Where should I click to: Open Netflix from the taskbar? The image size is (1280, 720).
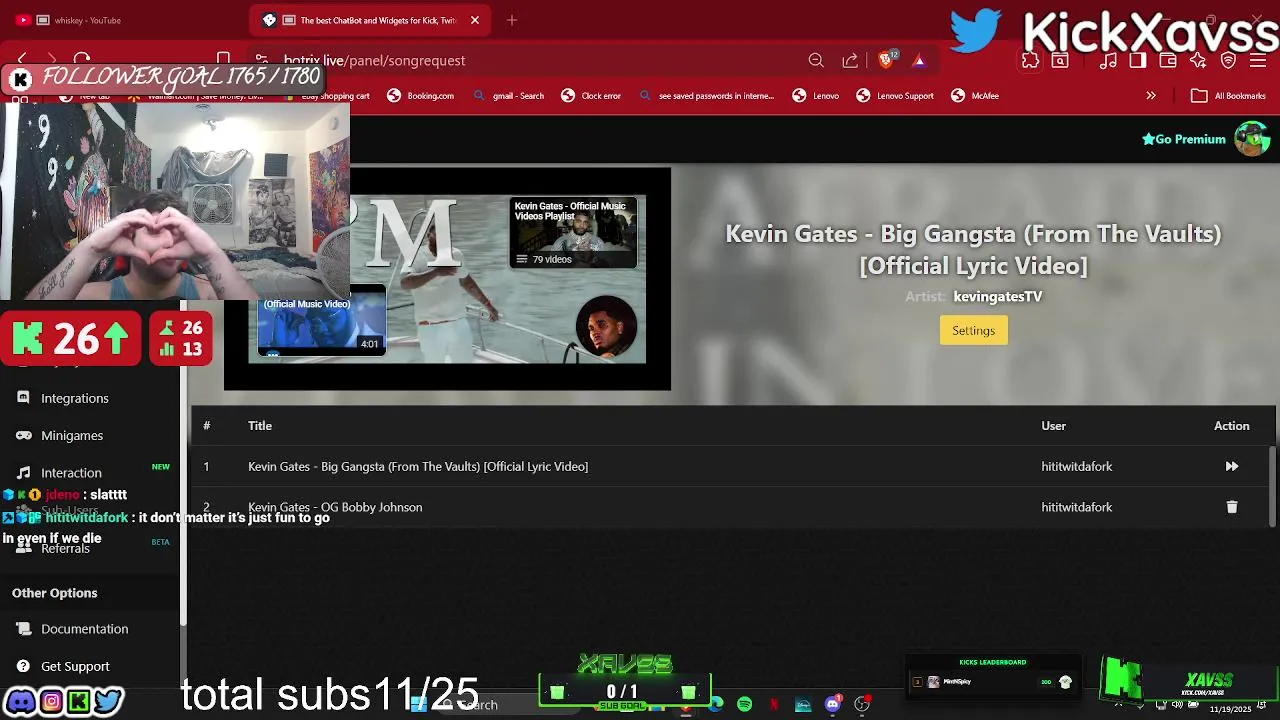pos(774,705)
